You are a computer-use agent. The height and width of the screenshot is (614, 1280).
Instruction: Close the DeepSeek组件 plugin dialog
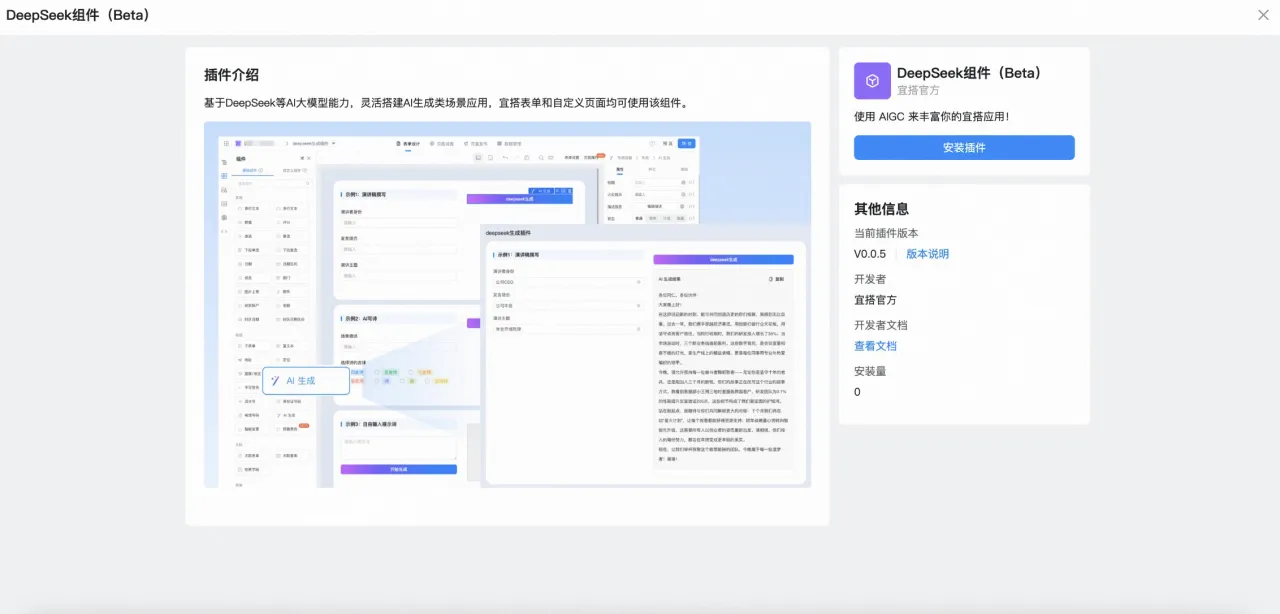coord(1263,15)
